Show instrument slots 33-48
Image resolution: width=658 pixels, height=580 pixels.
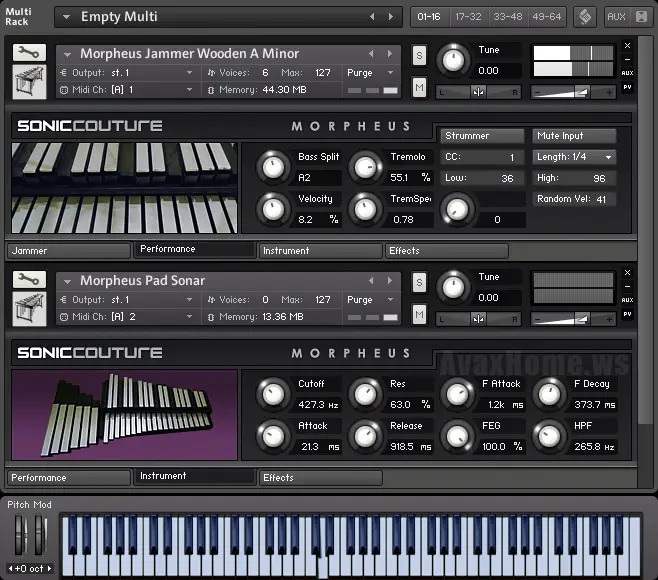coord(507,17)
